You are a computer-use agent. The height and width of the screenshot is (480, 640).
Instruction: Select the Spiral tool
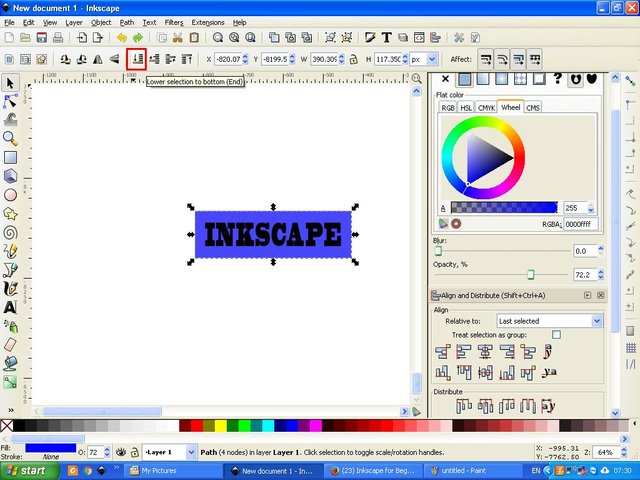pos(10,233)
